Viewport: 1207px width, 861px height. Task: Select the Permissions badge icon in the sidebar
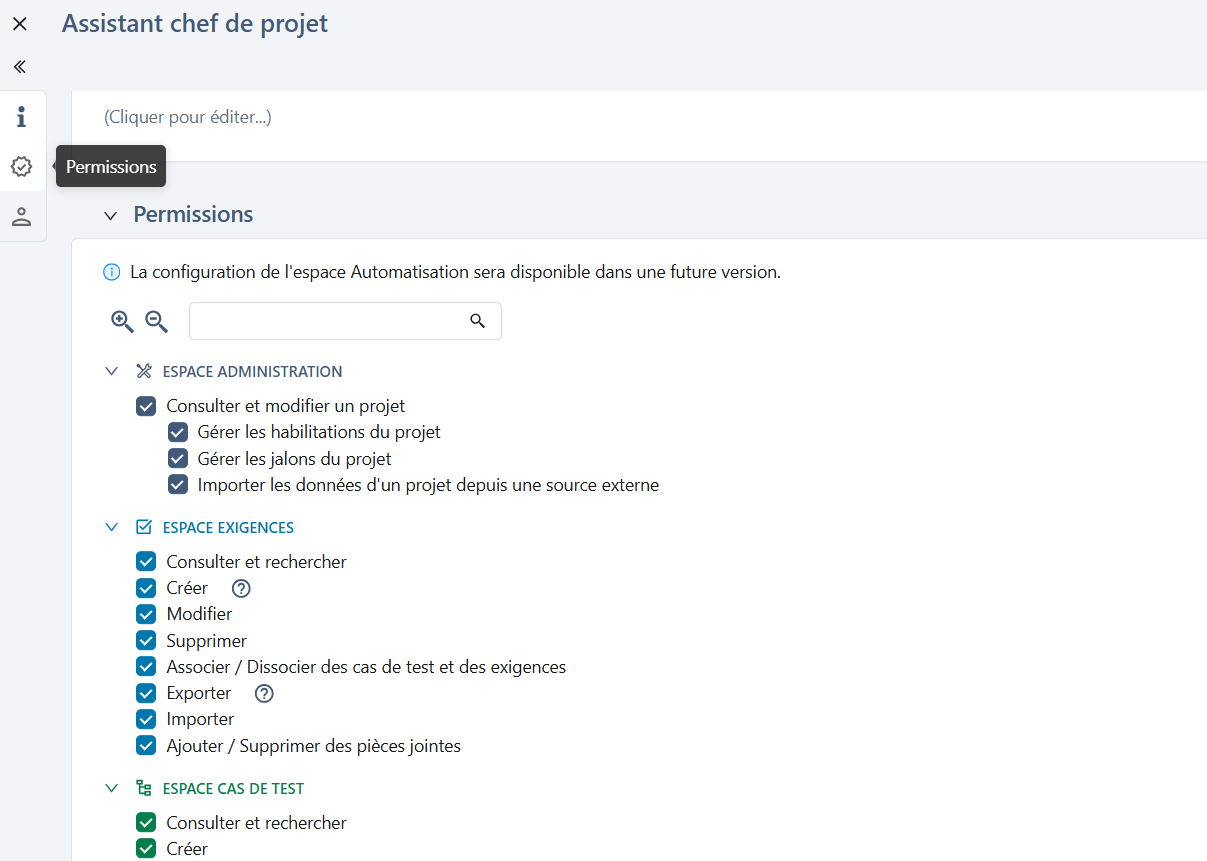pyautogui.click(x=21, y=166)
